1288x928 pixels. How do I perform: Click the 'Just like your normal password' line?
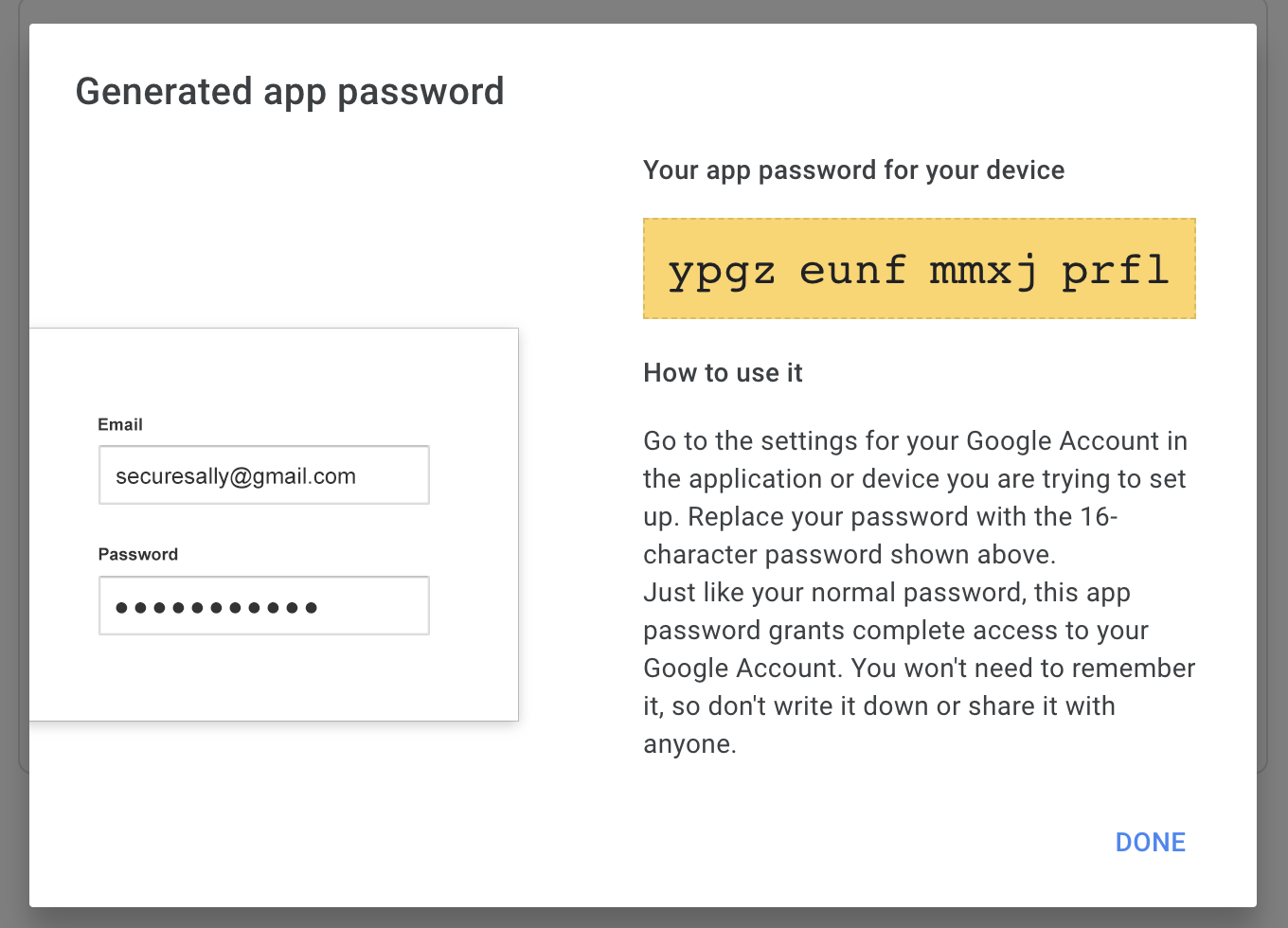coord(886,593)
